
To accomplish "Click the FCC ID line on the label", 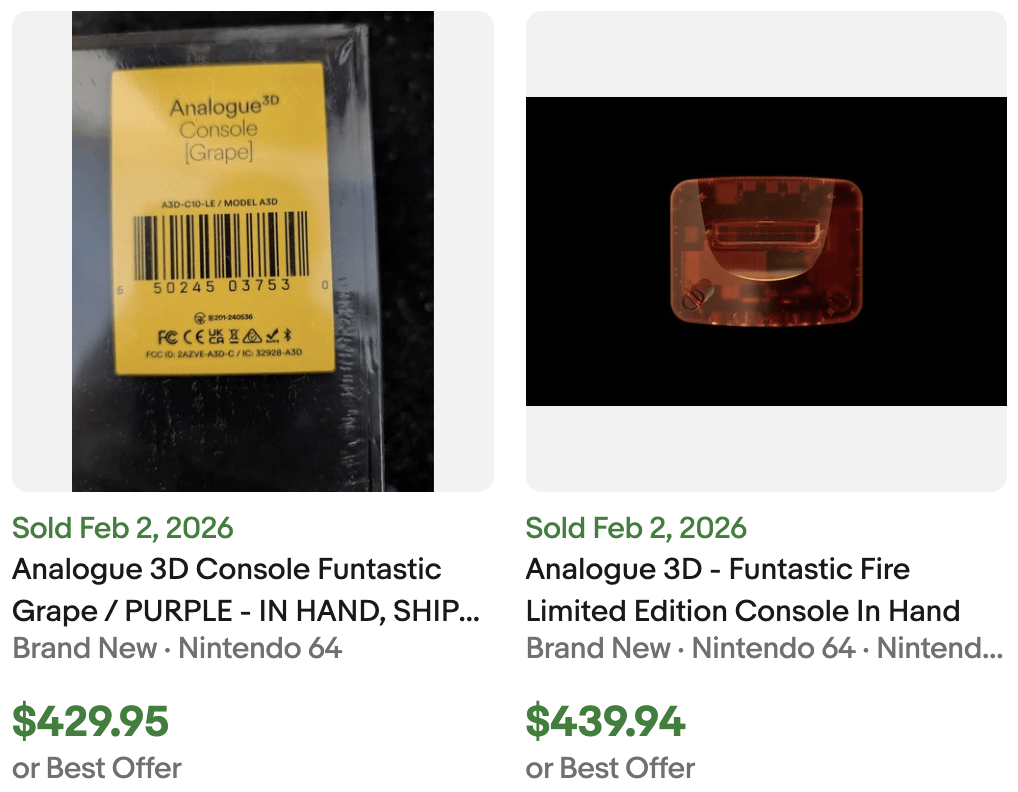I will point(223,354).
